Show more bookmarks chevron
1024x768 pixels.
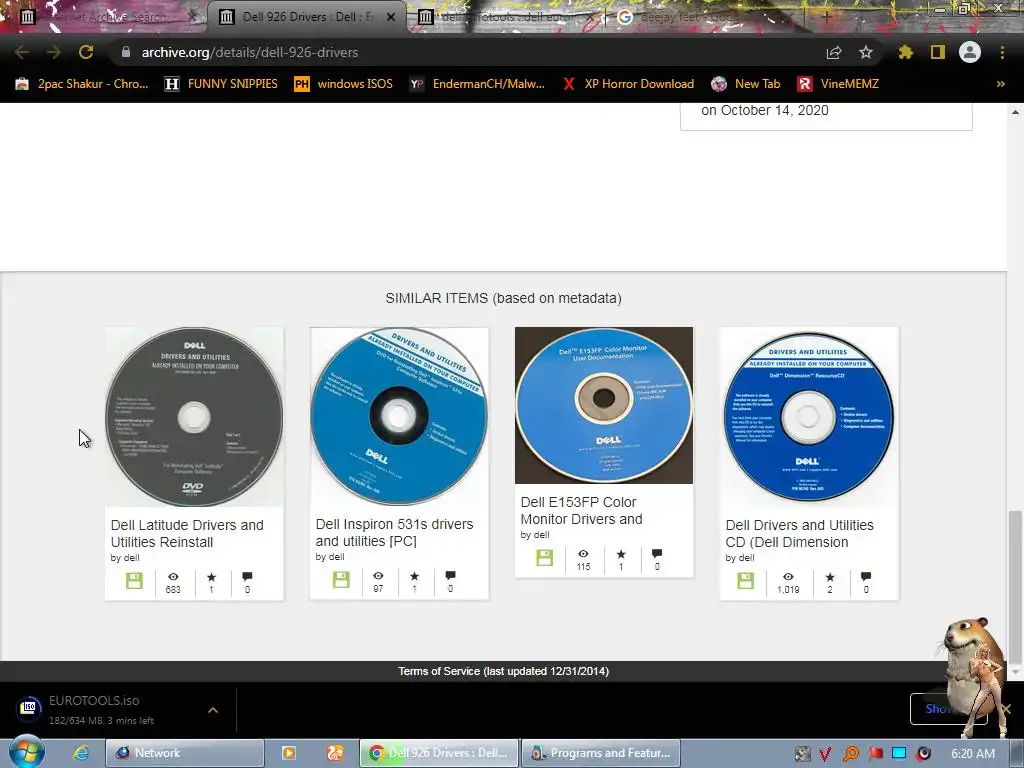(x=1000, y=84)
